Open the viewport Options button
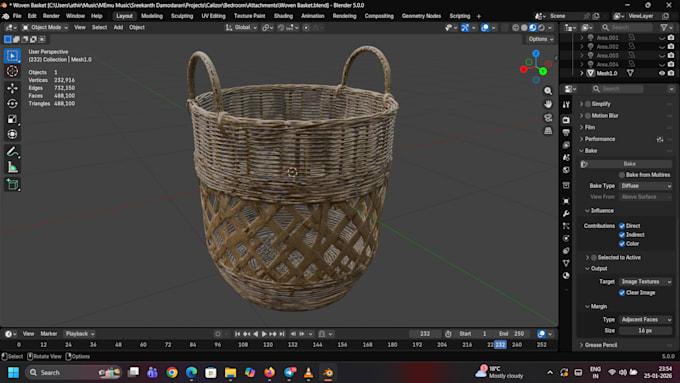Image resolution: width=680 pixels, height=383 pixels. (x=540, y=39)
